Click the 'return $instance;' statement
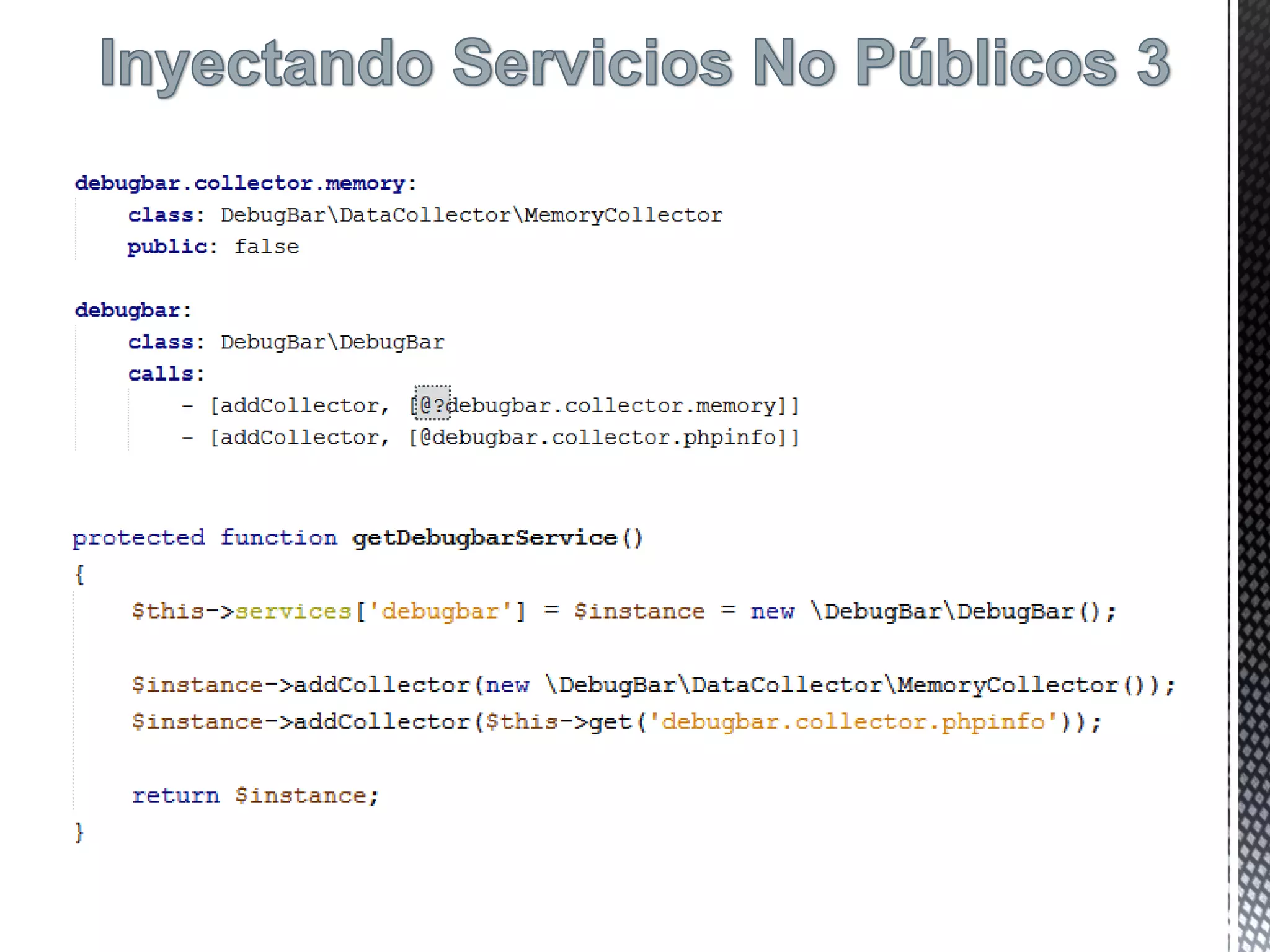 [255, 796]
